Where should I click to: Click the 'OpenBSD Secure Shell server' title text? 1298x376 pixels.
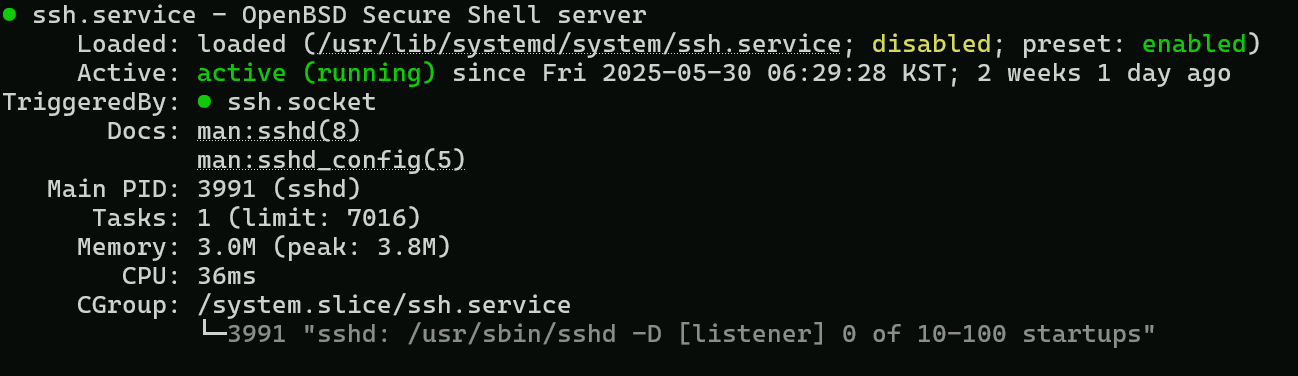click(x=444, y=16)
